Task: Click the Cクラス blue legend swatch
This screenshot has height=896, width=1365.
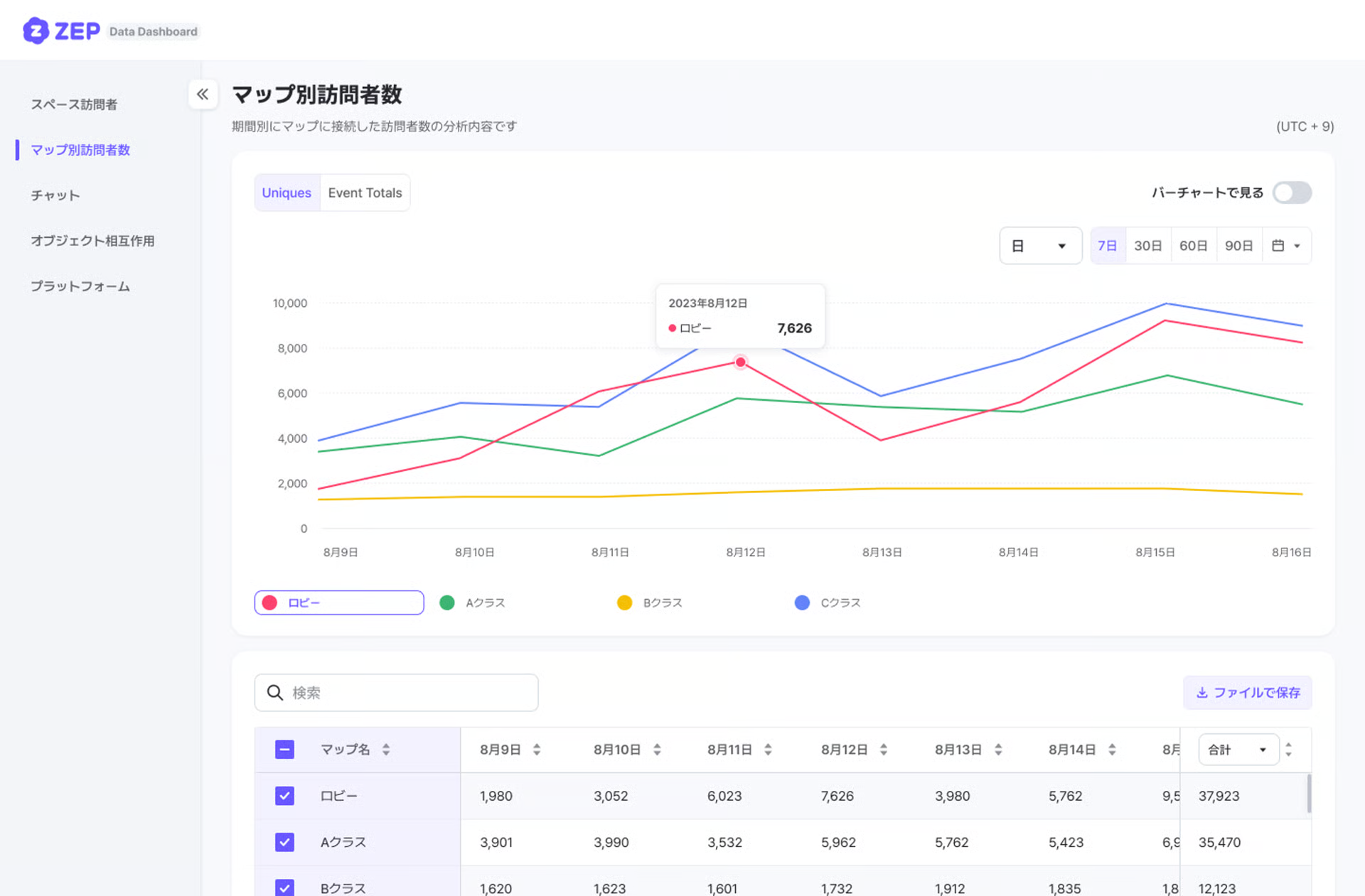Action: [802, 603]
